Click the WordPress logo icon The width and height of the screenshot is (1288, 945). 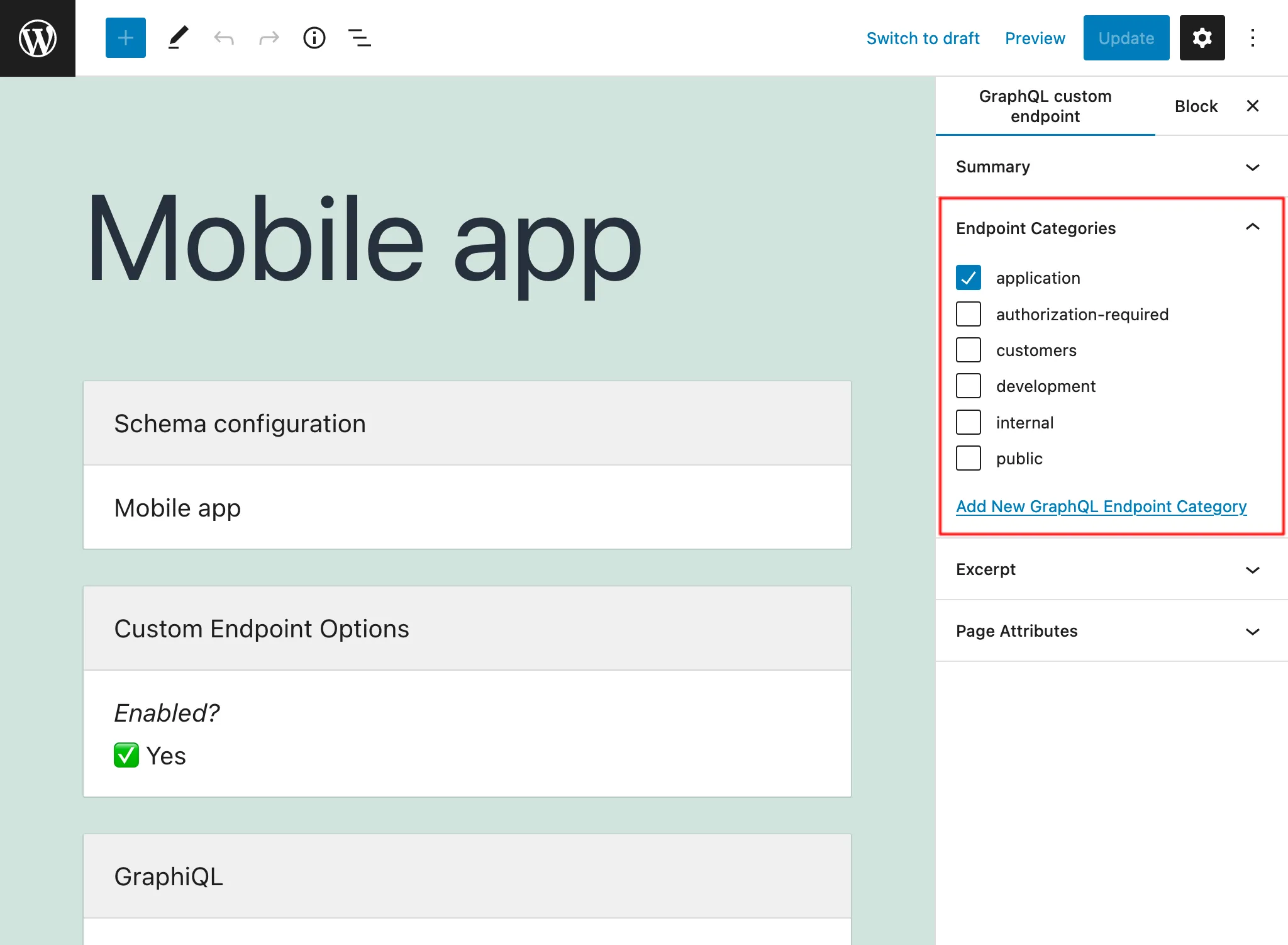click(37, 37)
